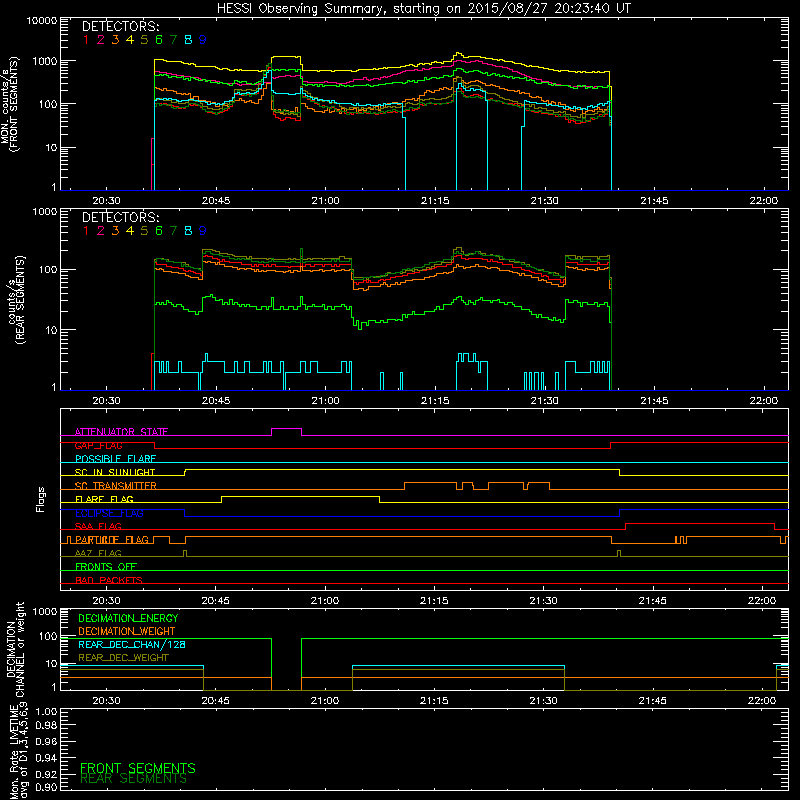Viewport: 800px width, 800px height.
Task: Click the REAR_DEC_WEIGHT legend entry
Action: 123,658
